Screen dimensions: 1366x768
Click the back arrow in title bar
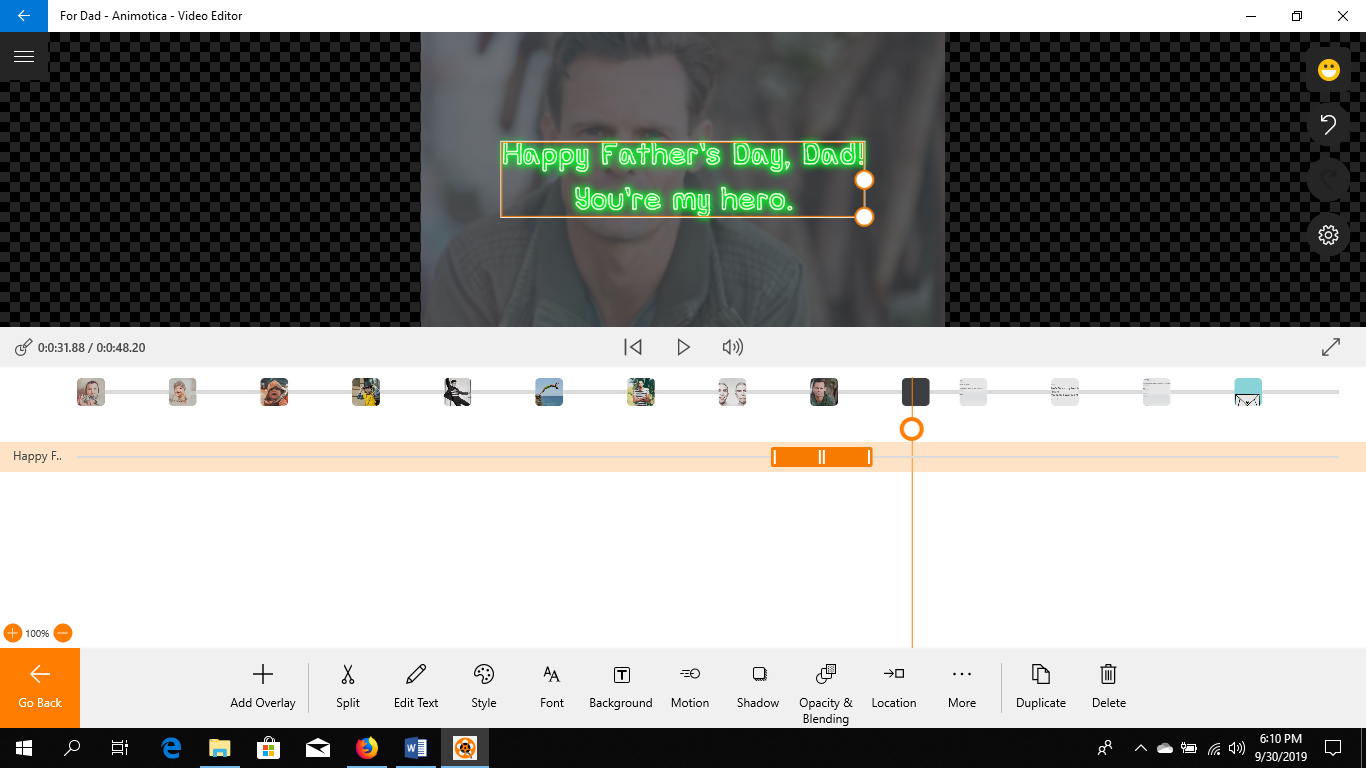click(x=24, y=16)
